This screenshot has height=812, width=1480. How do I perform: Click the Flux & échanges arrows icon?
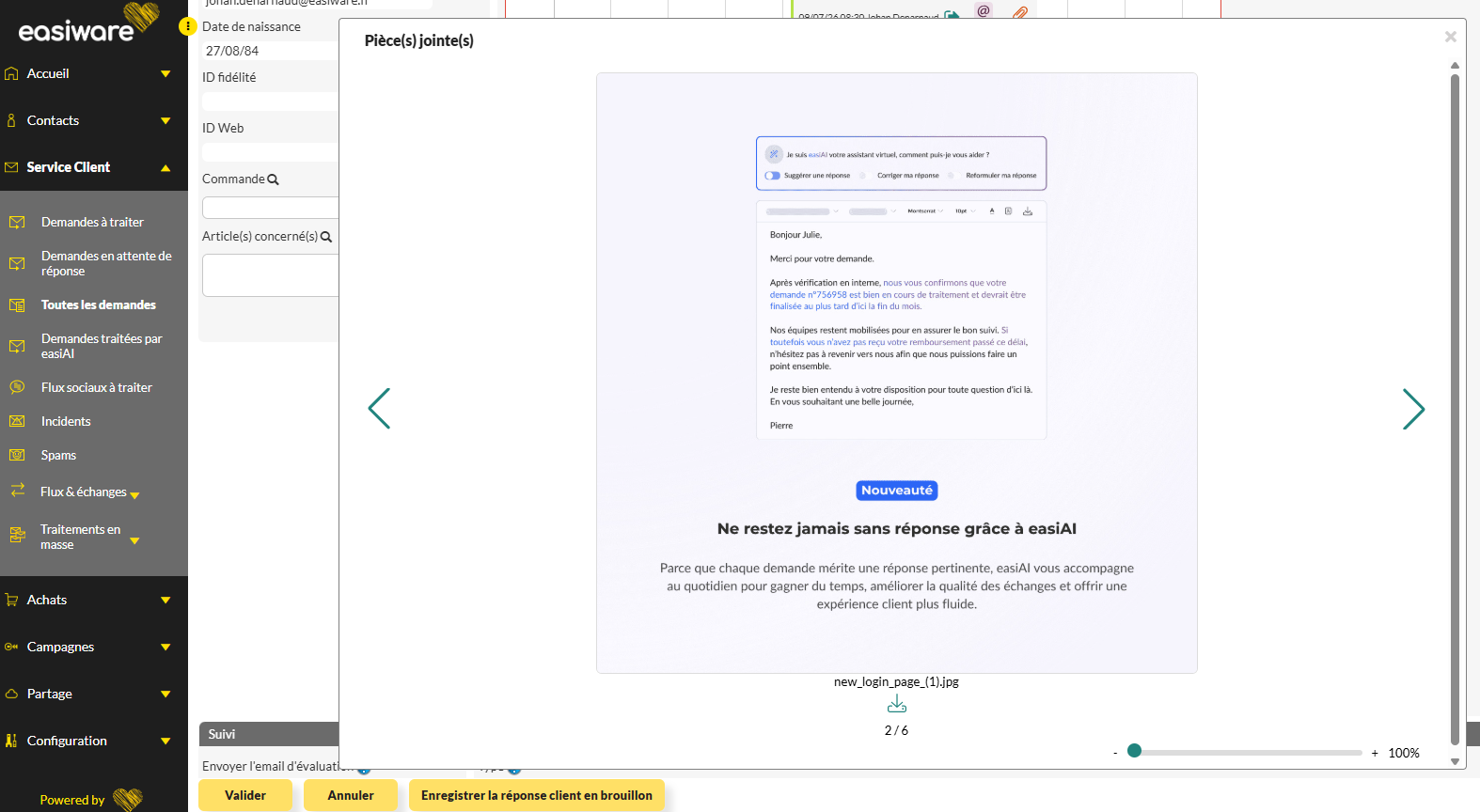[18, 490]
